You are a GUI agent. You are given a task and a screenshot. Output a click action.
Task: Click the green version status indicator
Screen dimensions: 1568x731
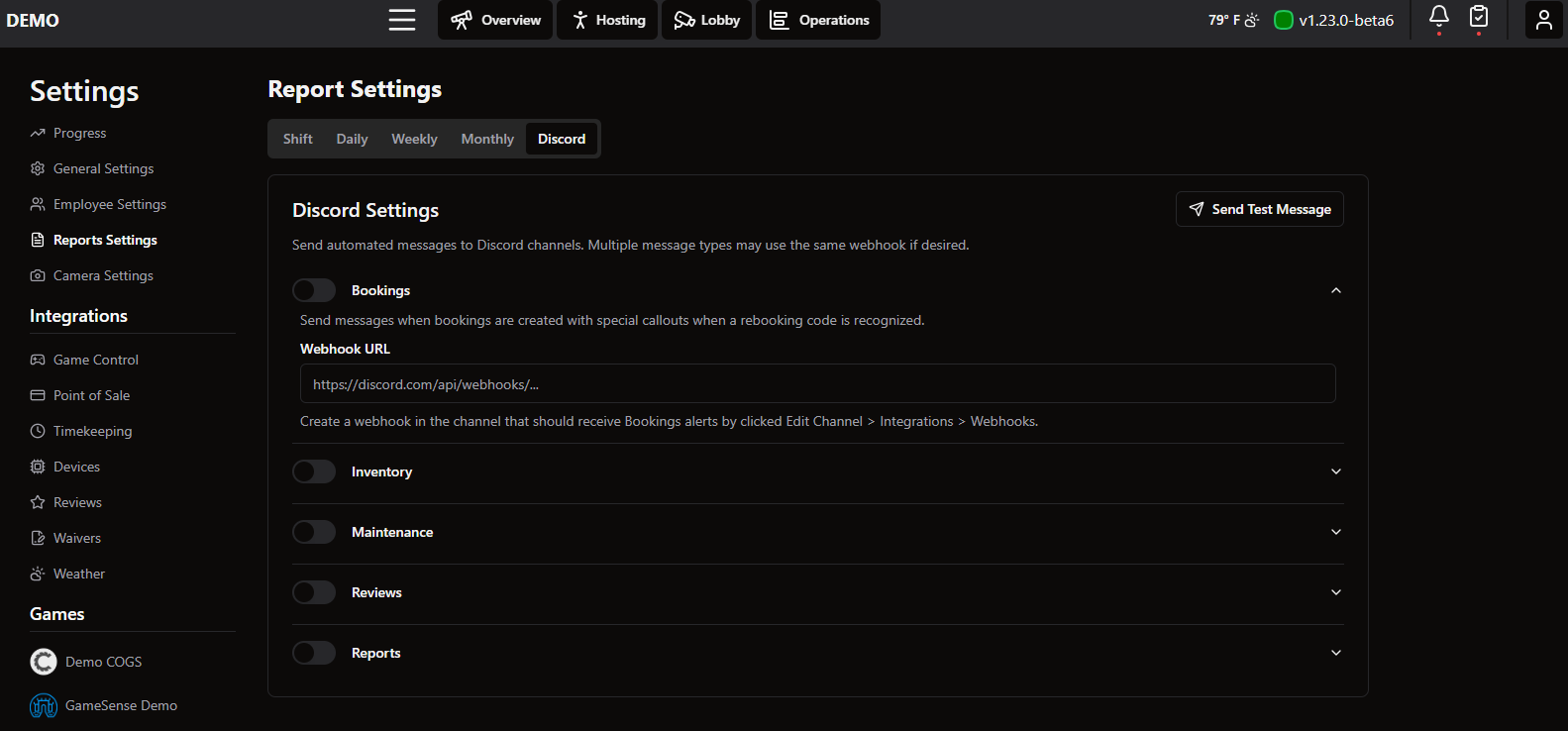click(1283, 20)
